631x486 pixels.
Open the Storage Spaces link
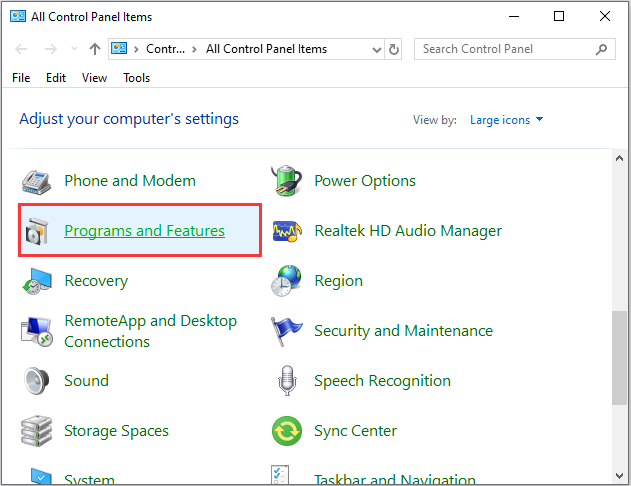click(116, 431)
